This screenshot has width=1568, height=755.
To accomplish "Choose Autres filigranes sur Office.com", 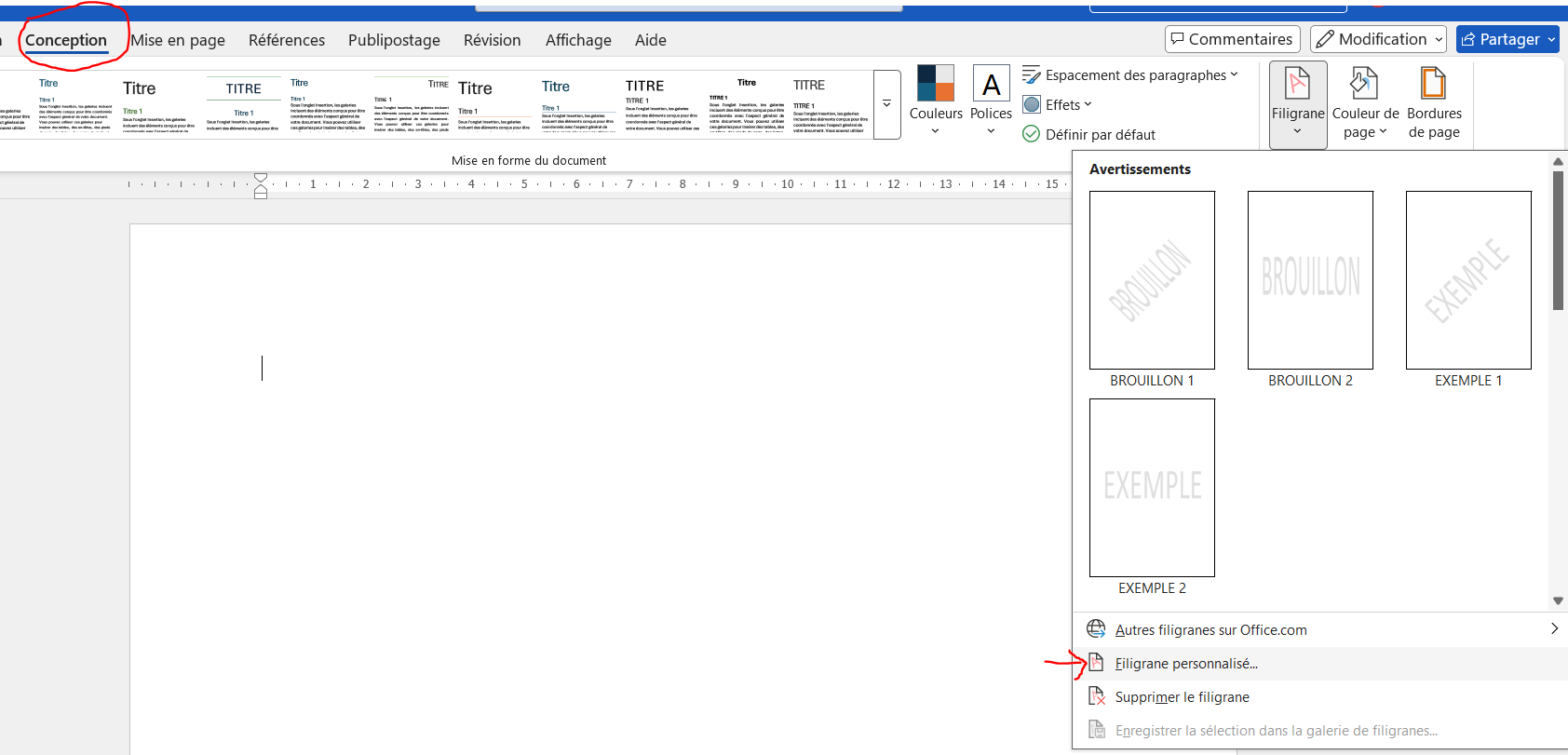I will pyautogui.click(x=1319, y=630).
